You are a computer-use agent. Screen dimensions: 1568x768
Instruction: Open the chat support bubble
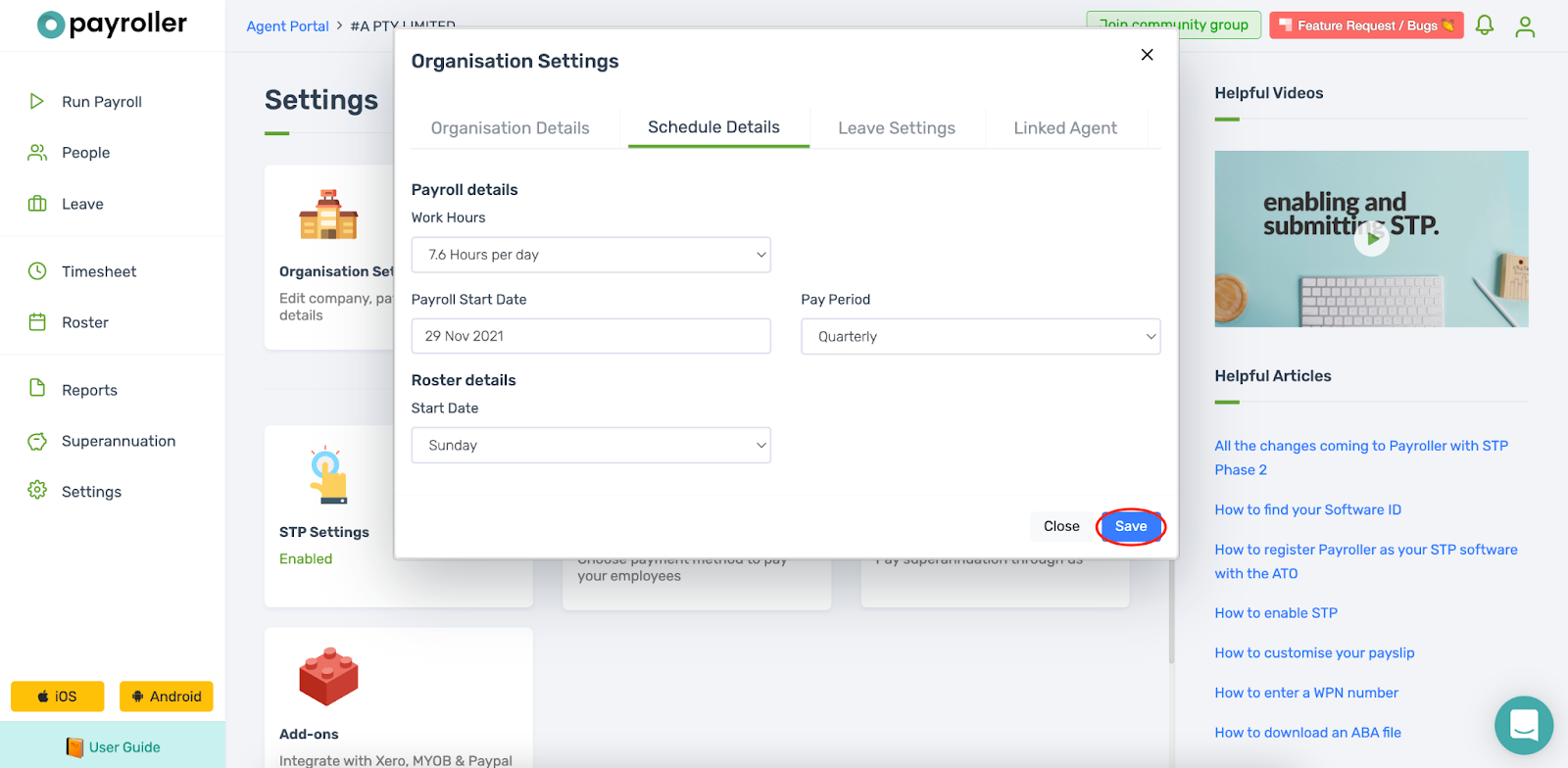tap(1523, 725)
